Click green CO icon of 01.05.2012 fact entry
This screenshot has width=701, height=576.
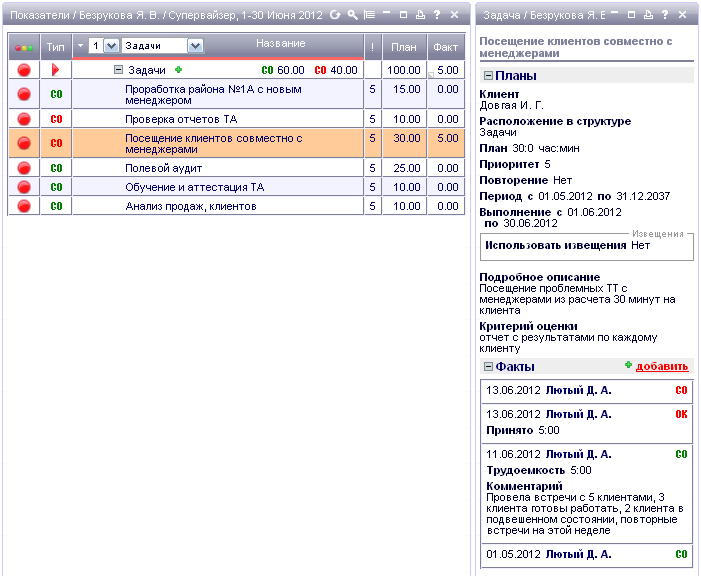pyautogui.click(x=681, y=555)
